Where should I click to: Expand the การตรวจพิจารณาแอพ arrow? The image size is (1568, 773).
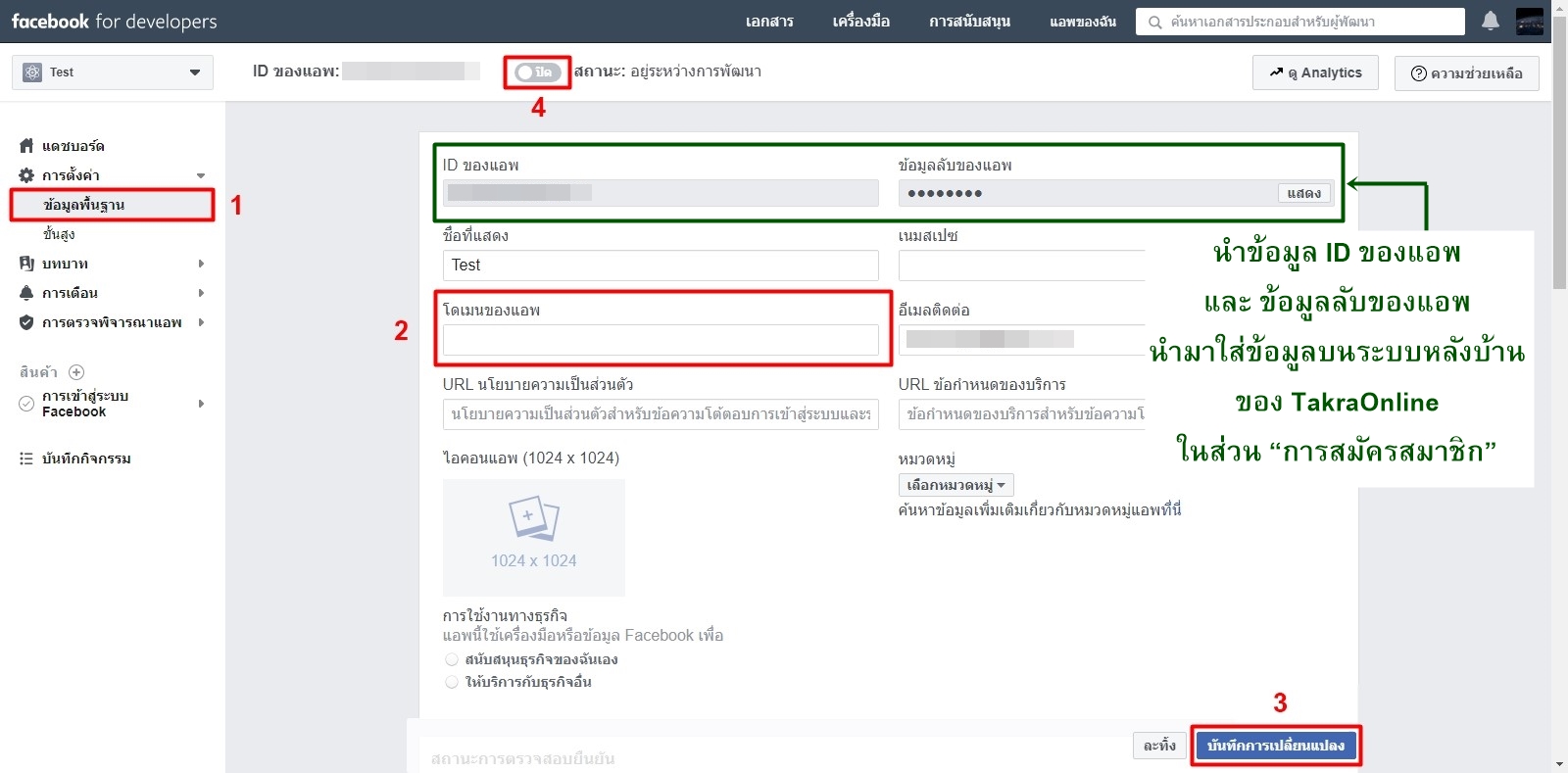click(x=201, y=322)
